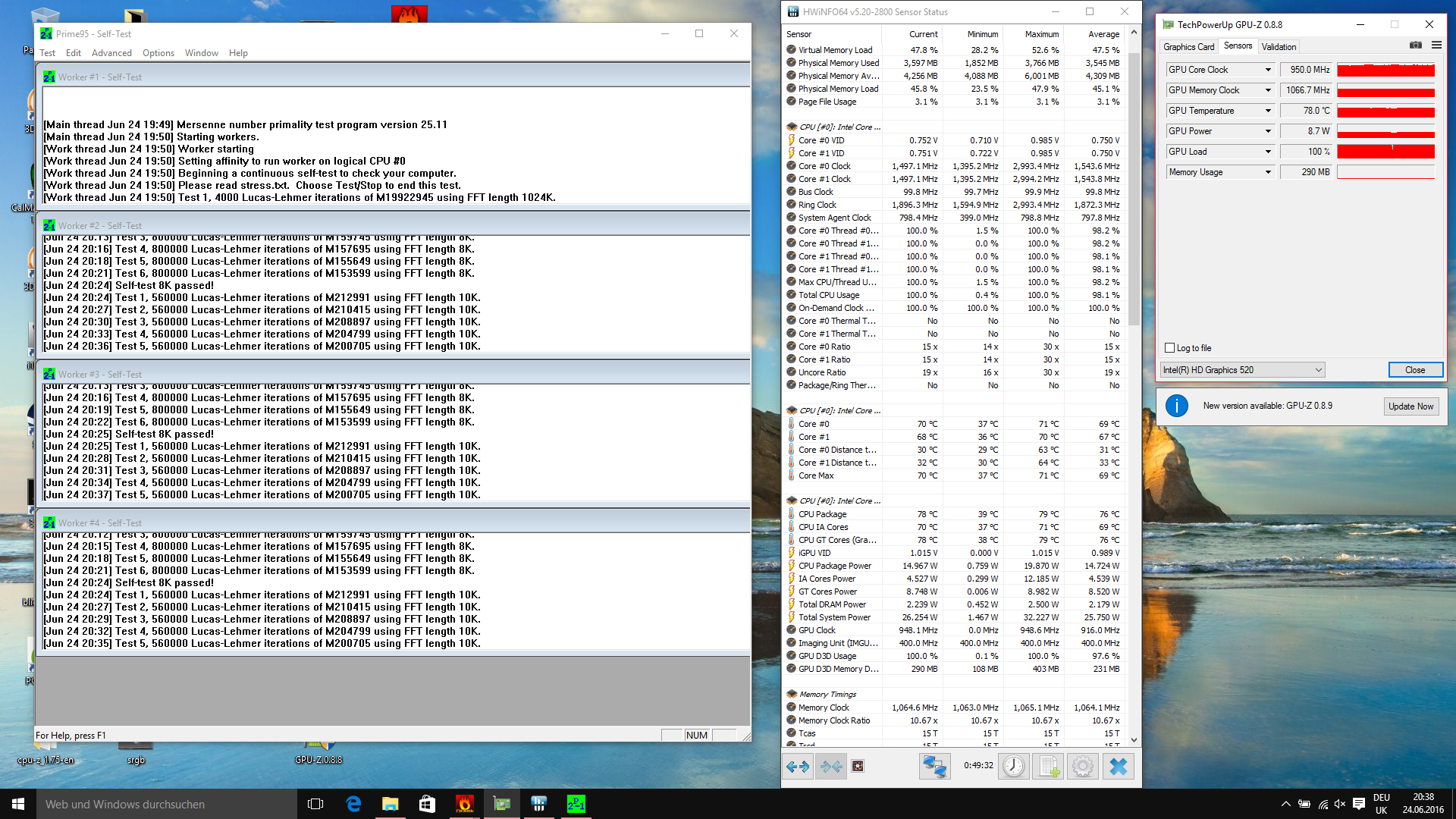
Task: Reset HWiNFO timer with clock icon
Action: tap(1013, 767)
